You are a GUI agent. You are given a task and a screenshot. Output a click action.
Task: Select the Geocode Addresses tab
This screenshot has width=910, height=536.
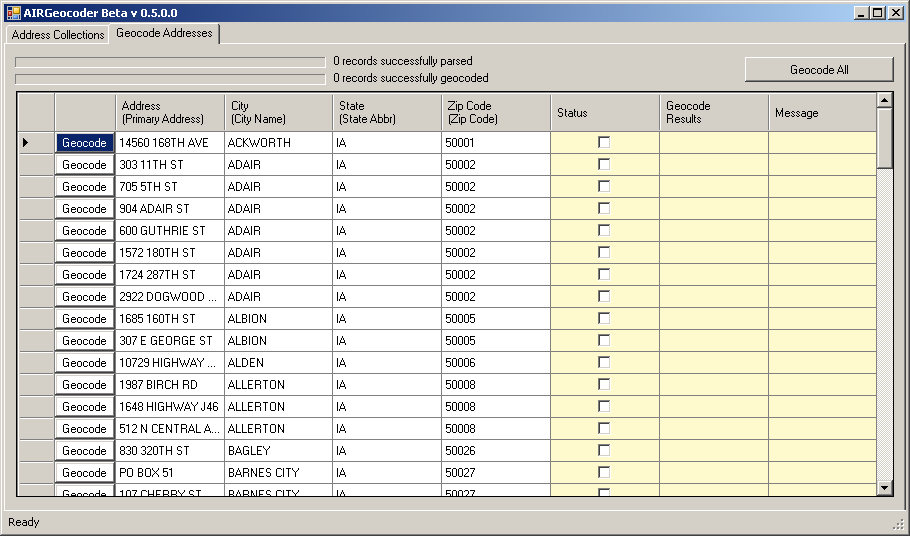pos(164,34)
